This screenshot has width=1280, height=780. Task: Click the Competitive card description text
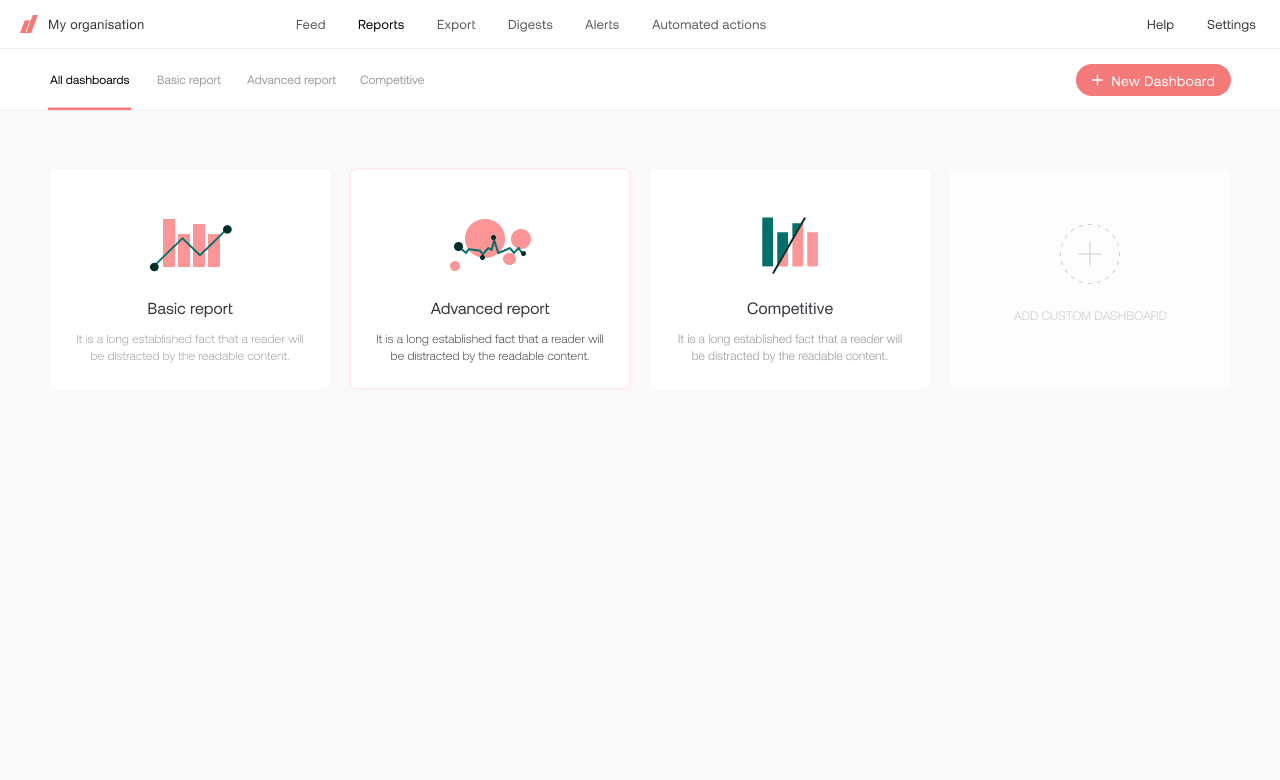[790, 347]
